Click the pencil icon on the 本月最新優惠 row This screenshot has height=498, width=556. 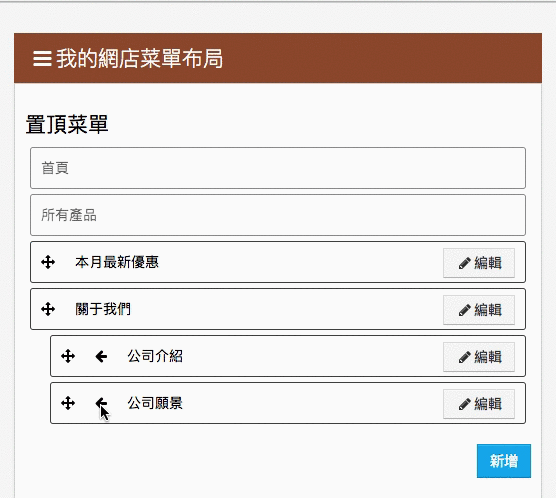(465, 263)
